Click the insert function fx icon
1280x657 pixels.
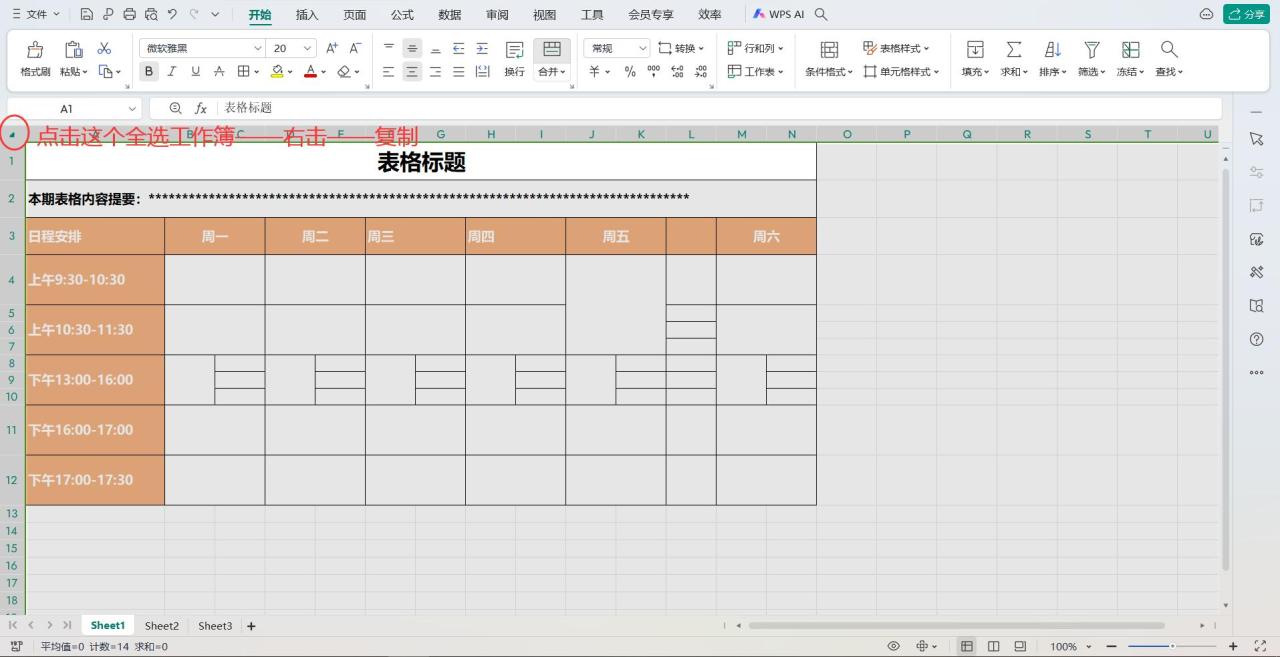[201, 108]
